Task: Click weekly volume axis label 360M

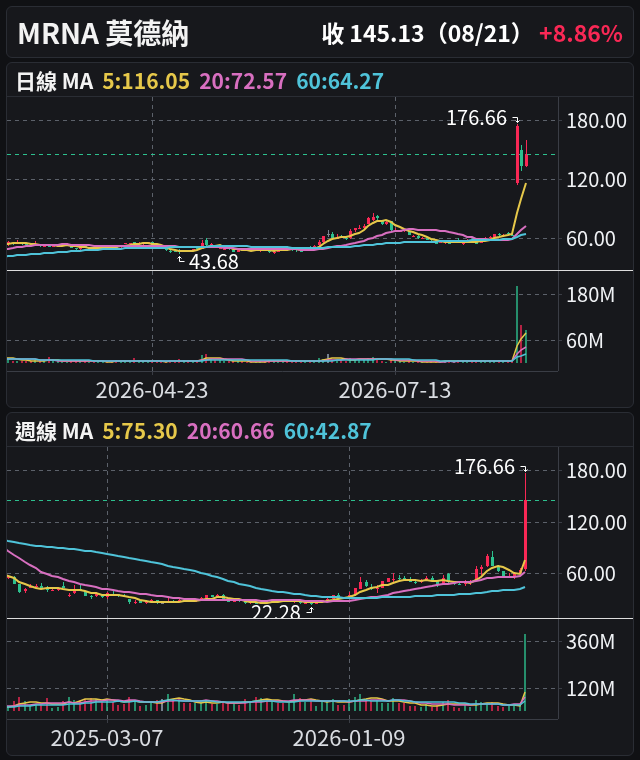Action: click(x=591, y=642)
